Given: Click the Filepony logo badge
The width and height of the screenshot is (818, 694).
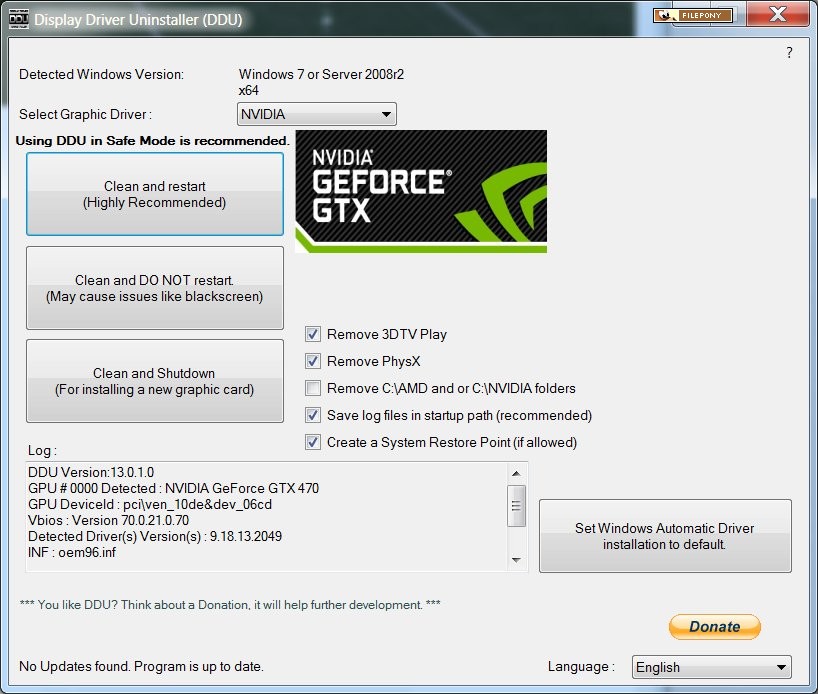Looking at the screenshot, I should 693,15.
